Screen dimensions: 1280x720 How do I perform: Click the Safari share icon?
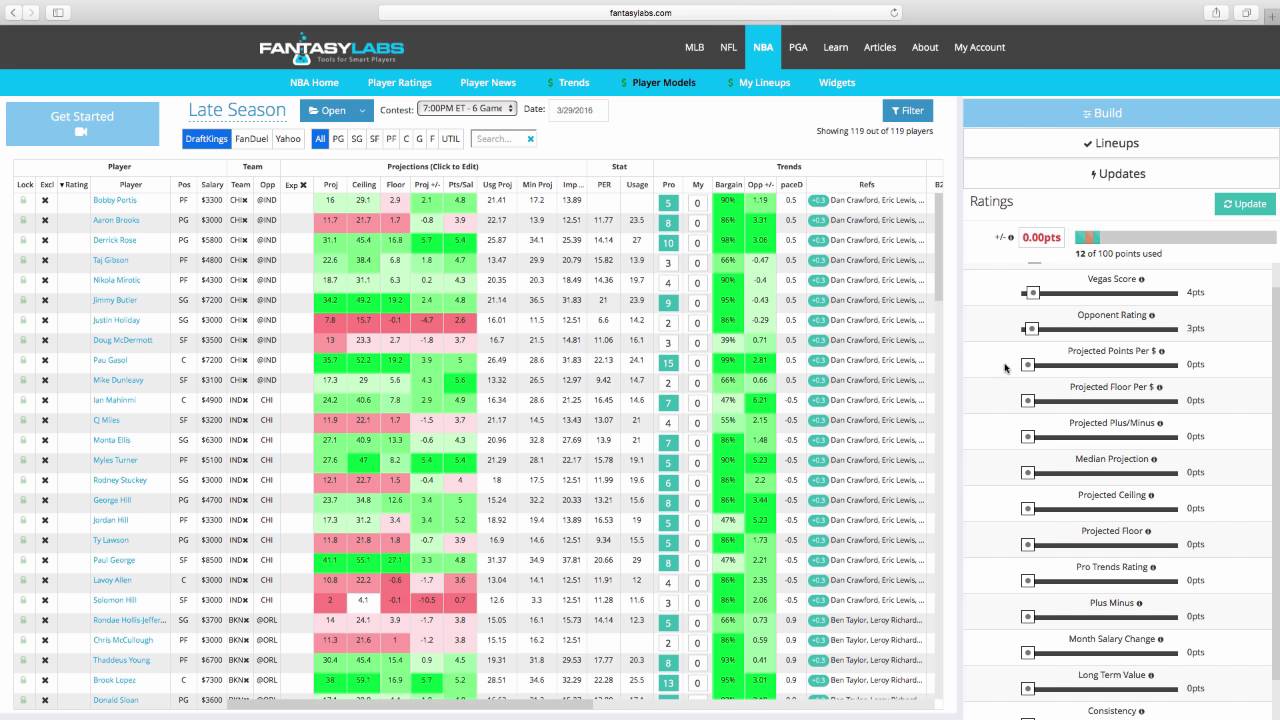(1217, 12)
